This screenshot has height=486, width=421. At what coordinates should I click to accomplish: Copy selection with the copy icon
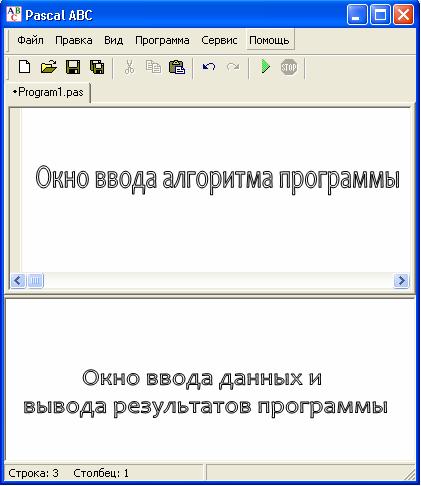click(153, 67)
